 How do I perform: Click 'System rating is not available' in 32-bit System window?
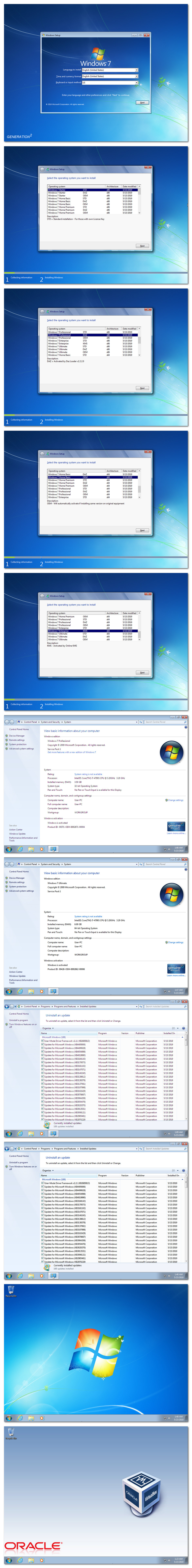click(x=88, y=774)
